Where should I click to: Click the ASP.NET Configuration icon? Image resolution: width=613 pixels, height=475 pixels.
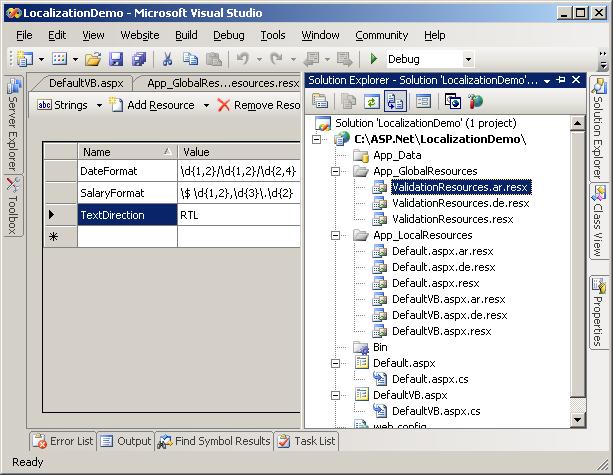click(475, 101)
